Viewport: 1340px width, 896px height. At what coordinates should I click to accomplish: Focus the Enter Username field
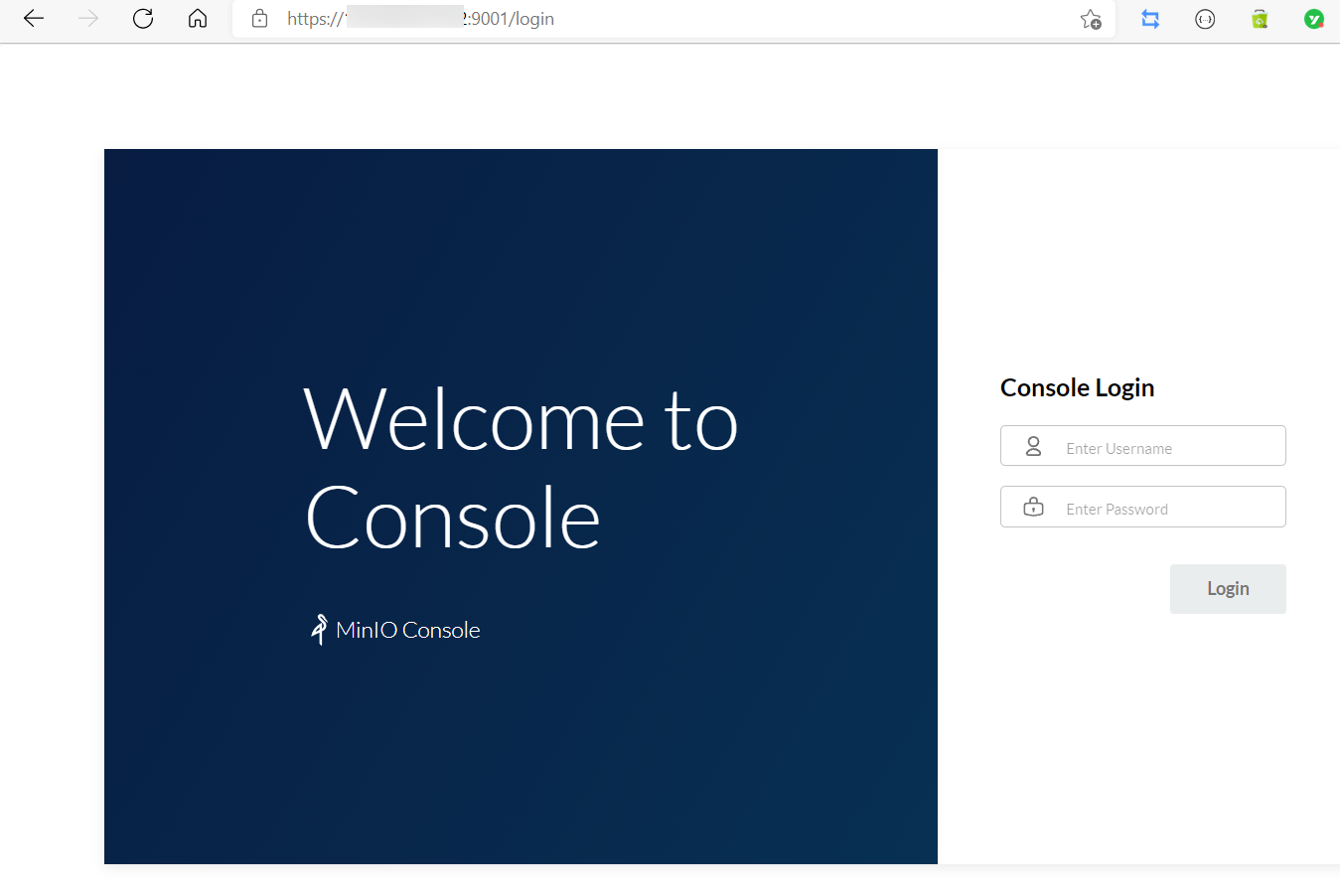[1142, 446]
